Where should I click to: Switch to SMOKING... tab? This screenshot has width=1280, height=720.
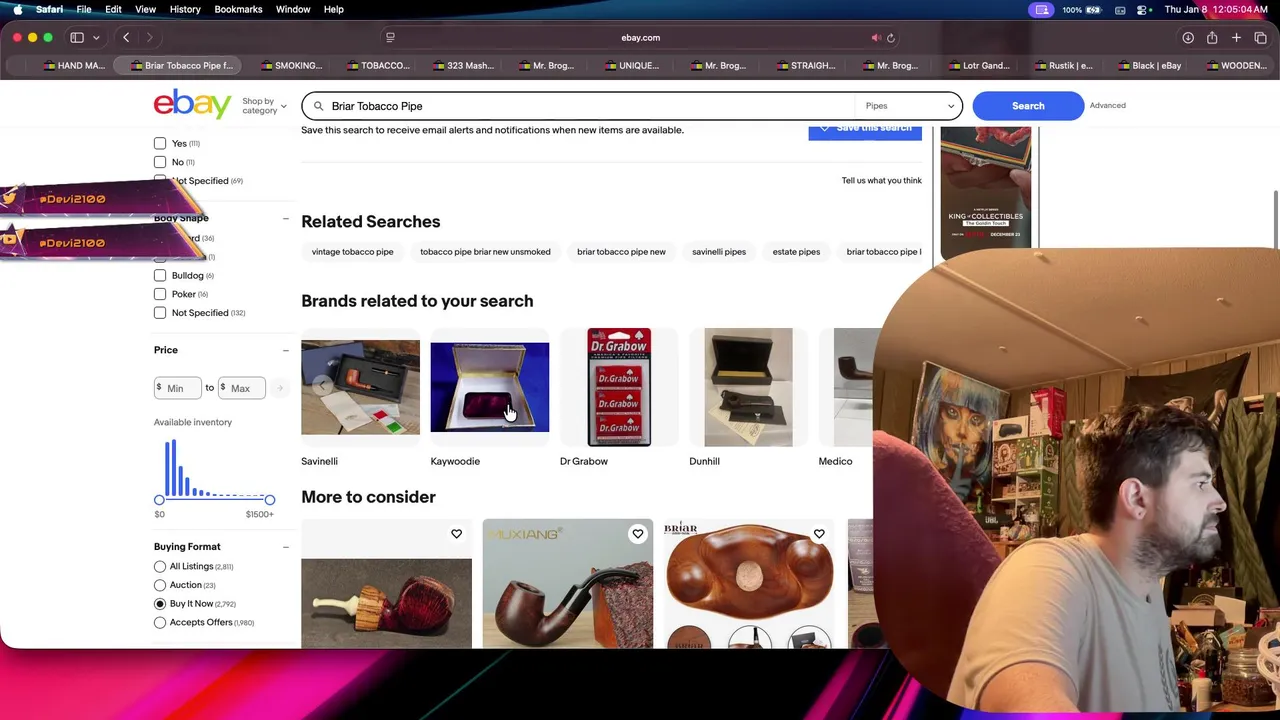tap(291, 66)
